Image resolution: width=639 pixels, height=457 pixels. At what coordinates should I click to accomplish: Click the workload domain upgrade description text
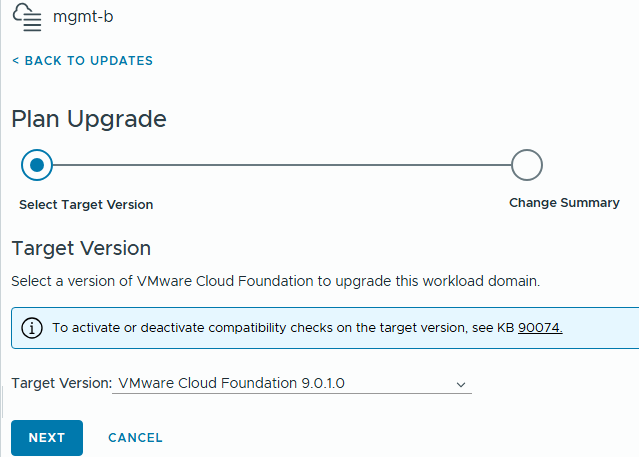(276, 281)
